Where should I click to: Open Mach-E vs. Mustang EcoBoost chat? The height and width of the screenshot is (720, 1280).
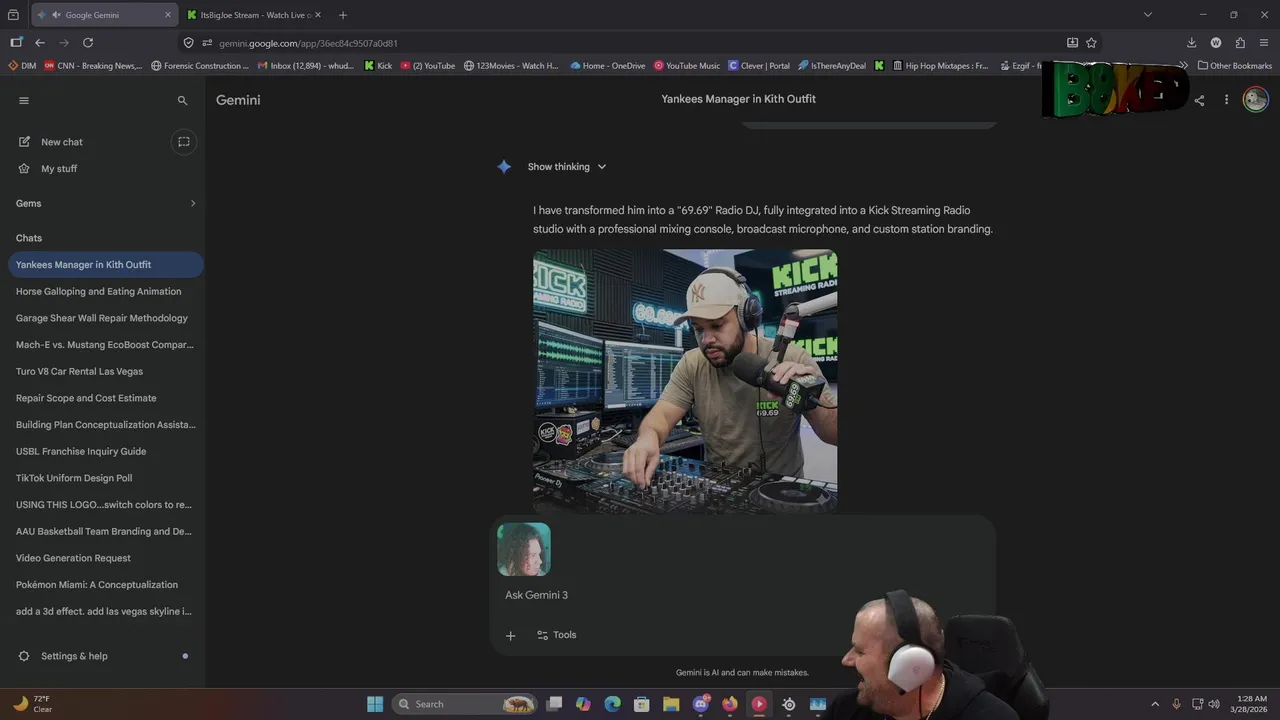click(x=105, y=345)
